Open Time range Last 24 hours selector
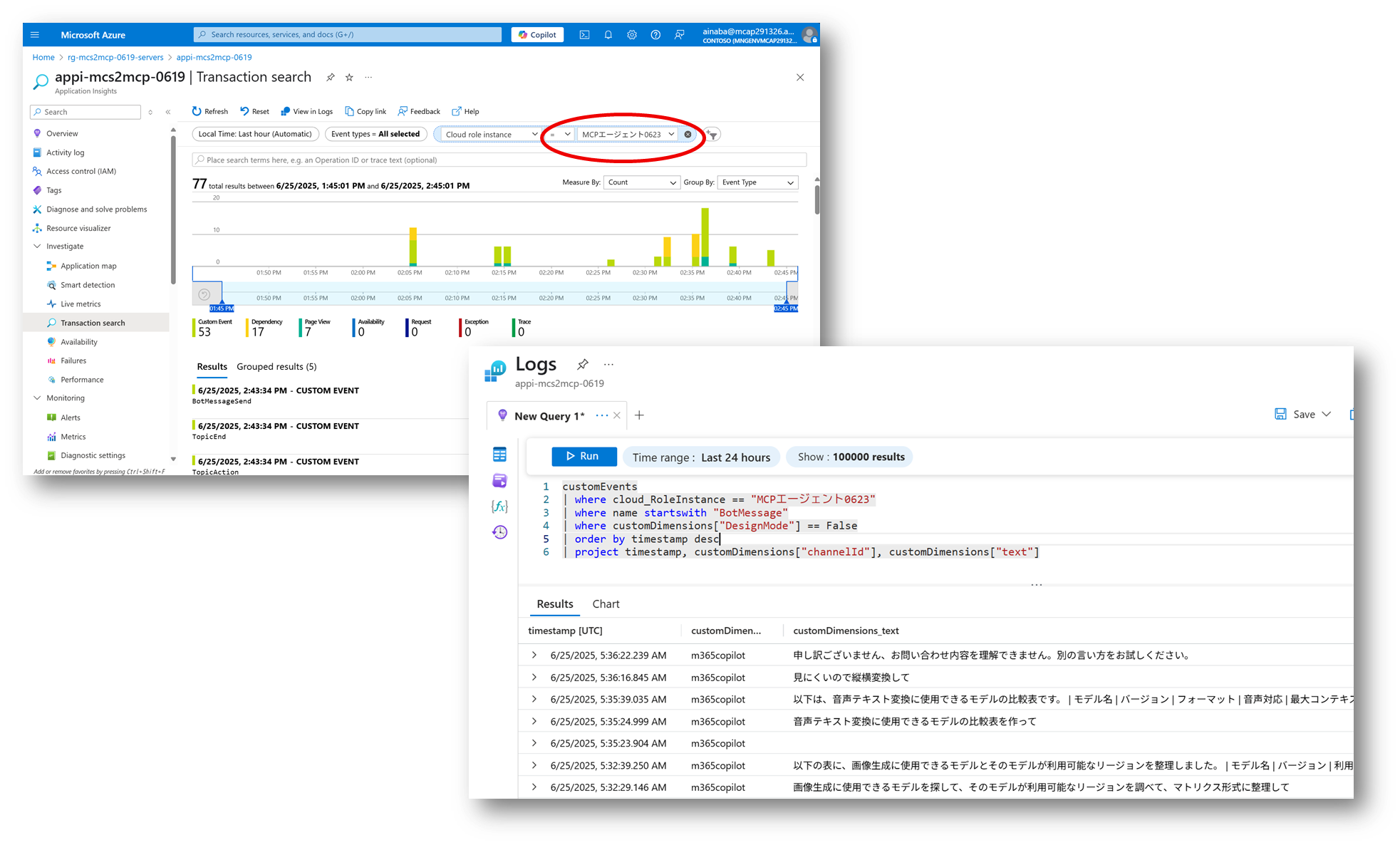Image resolution: width=1400 pixels, height=845 pixels. click(x=701, y=457)
